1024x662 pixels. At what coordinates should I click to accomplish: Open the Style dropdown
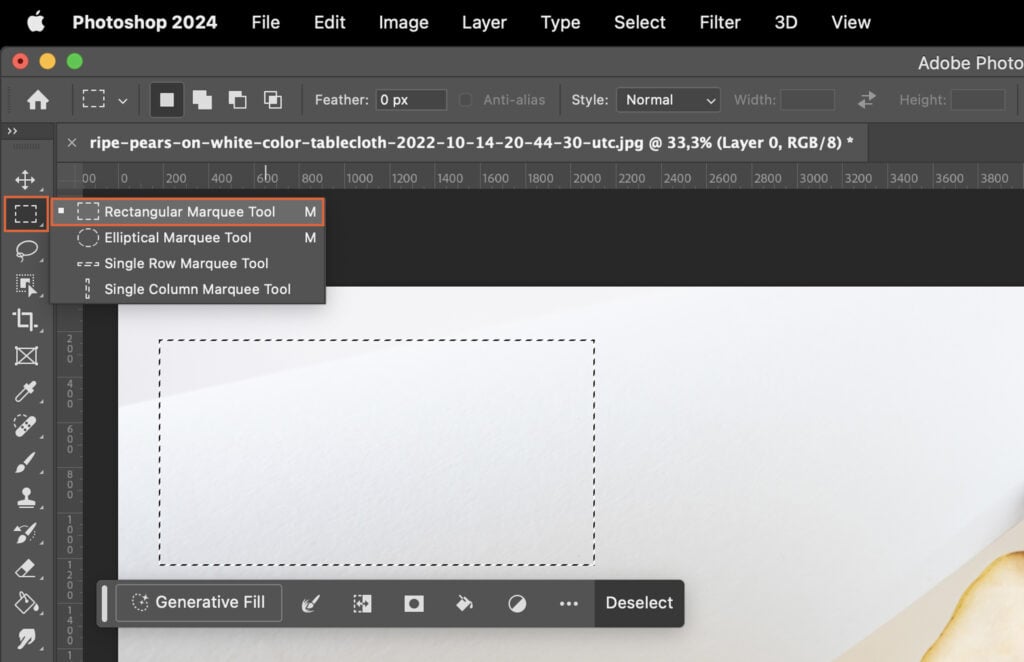pyautogui.click(x=668, y=100)
